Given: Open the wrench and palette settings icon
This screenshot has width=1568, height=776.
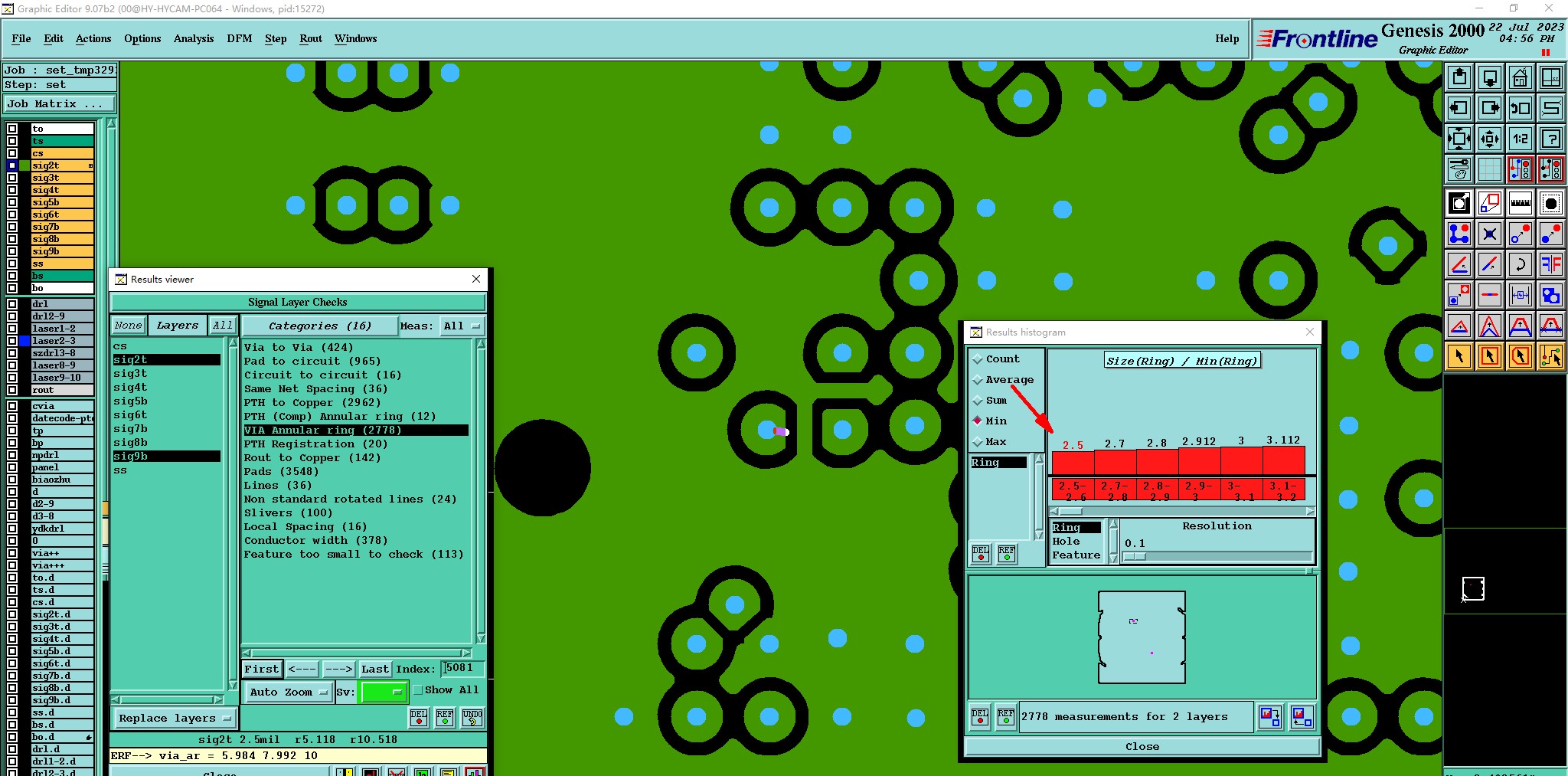Looking at the screenshot, I should click(1459, 169).
